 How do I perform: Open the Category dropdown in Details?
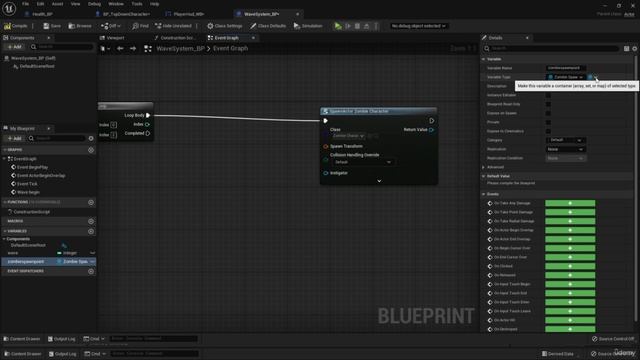[566, 140]
